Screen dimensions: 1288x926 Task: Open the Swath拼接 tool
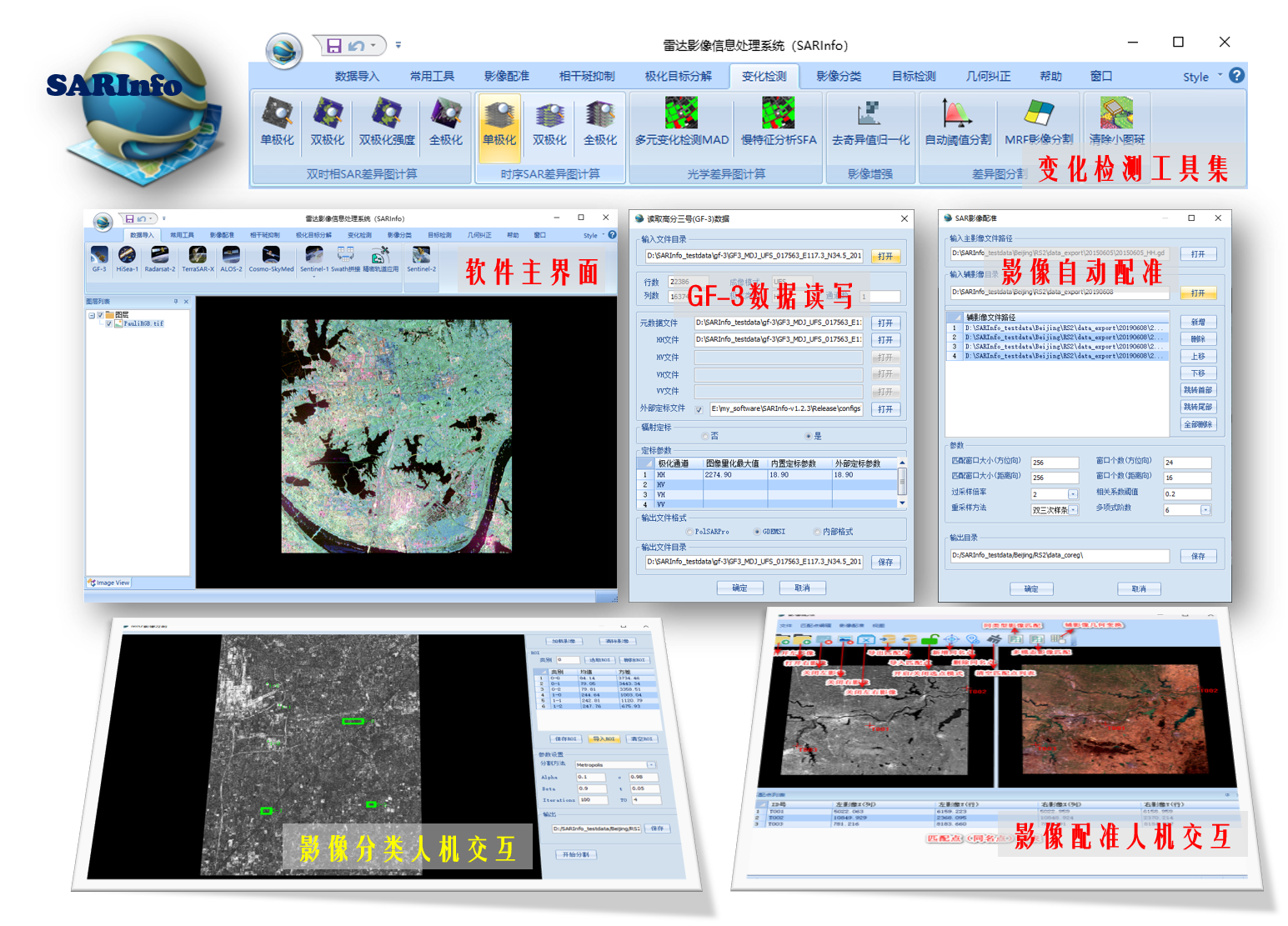coord(345,259)
